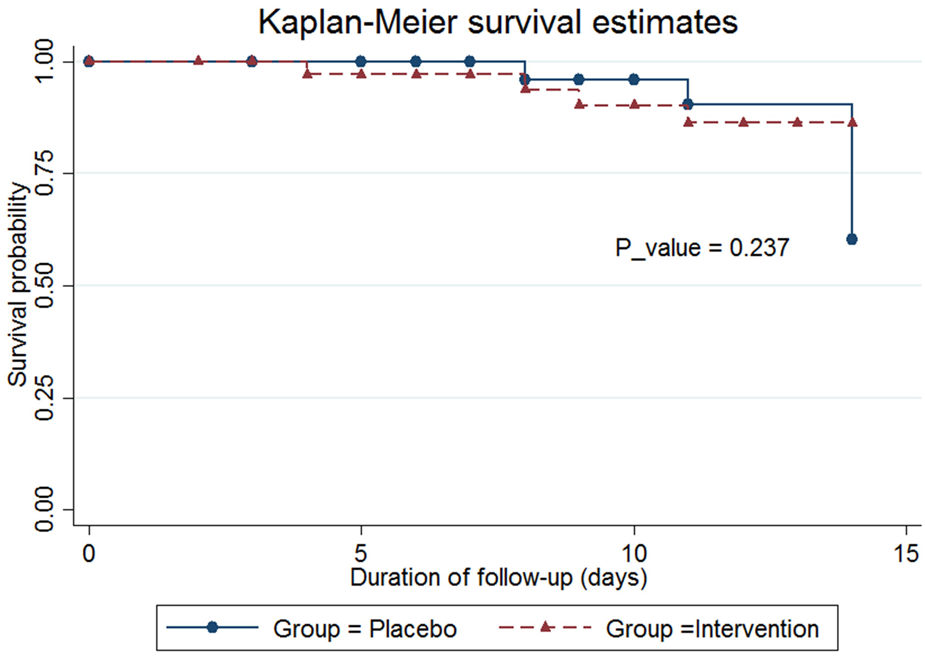The image size is (925, 660).
Task: Click the Intervention triangle at day 4
Action: pyautogui.click(x=307, y=74)
